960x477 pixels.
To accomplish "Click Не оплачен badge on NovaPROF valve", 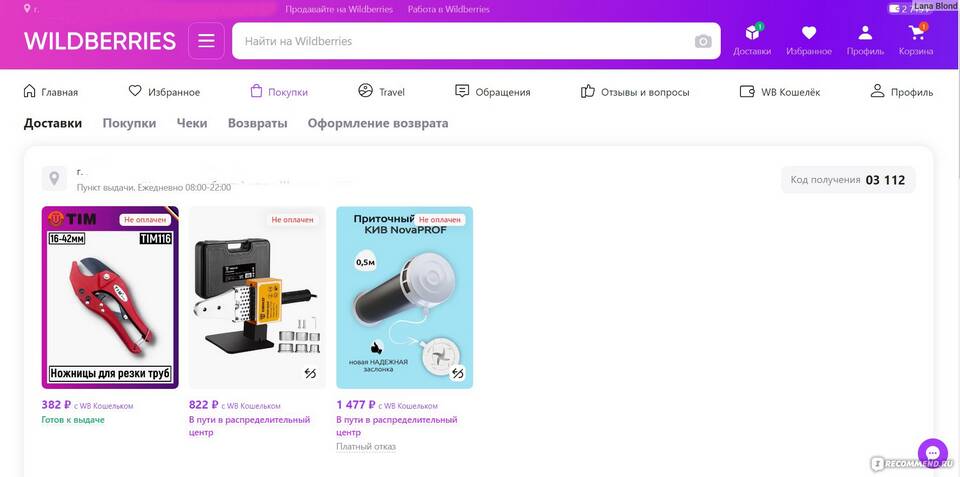I will [x=440, y=219].
